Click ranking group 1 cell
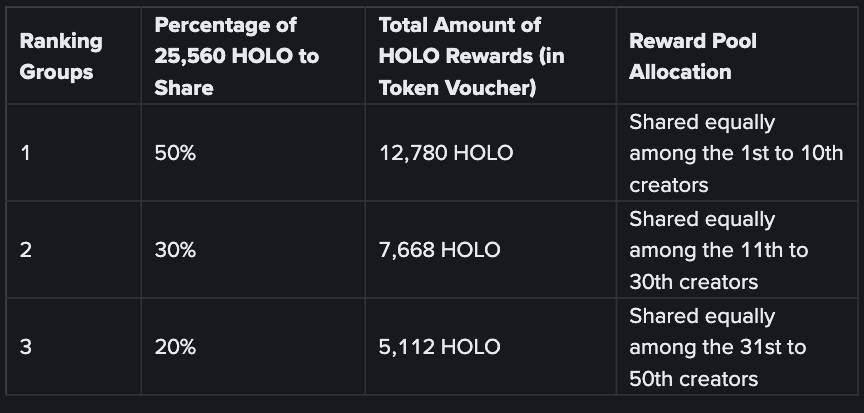 pyautogui.click(x=25, y=153)
